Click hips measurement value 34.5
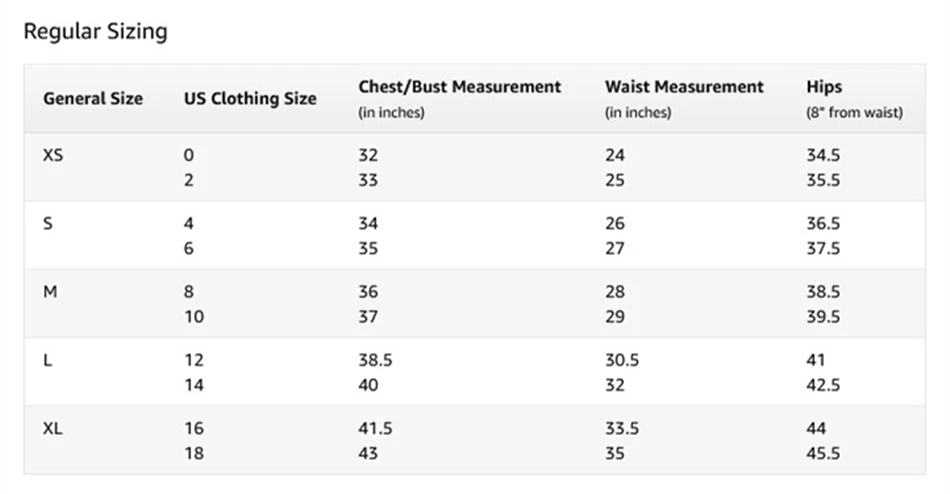The width and height of the screenshot is (950, 494). (x=823, y=155)
